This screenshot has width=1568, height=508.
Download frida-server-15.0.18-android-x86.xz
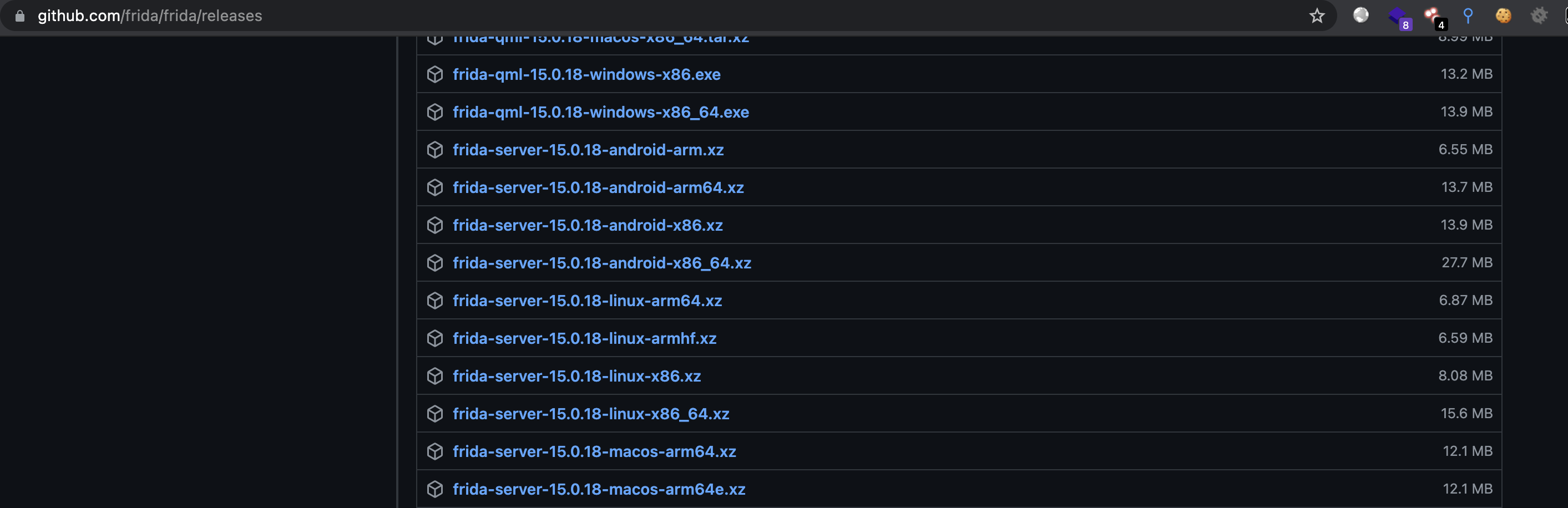click(x=588, y=225)
